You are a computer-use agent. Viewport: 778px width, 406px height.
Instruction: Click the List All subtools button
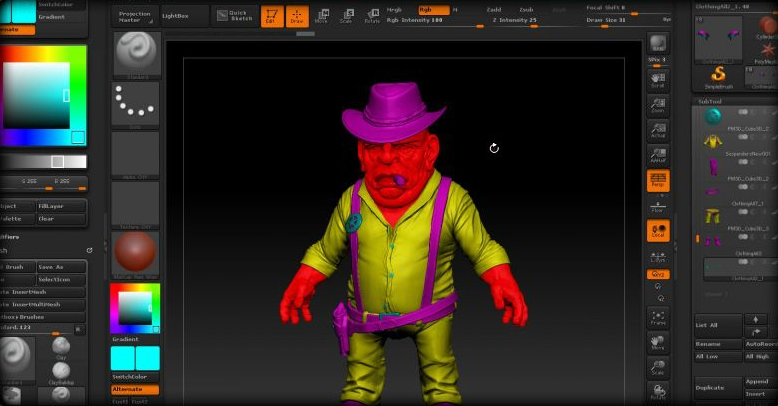click(718, 325)
